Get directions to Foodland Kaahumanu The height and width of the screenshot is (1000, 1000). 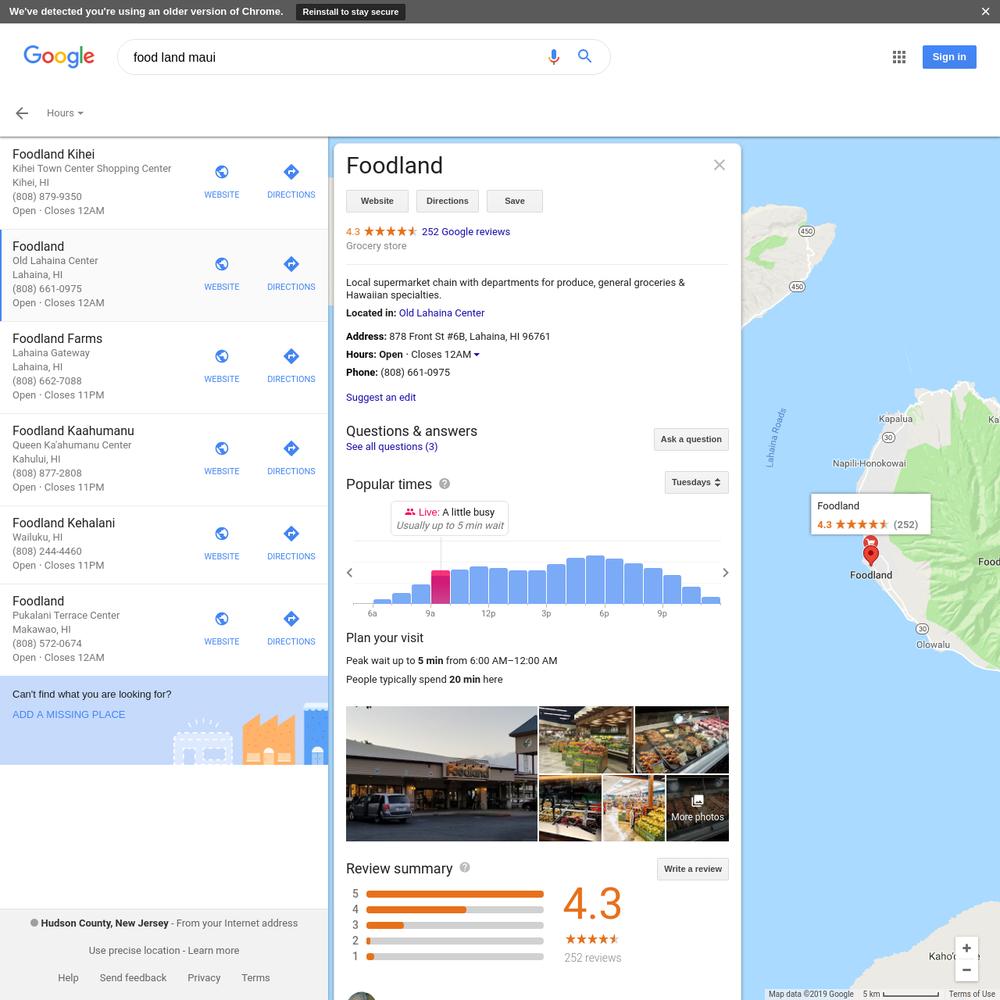coord(291,458)
